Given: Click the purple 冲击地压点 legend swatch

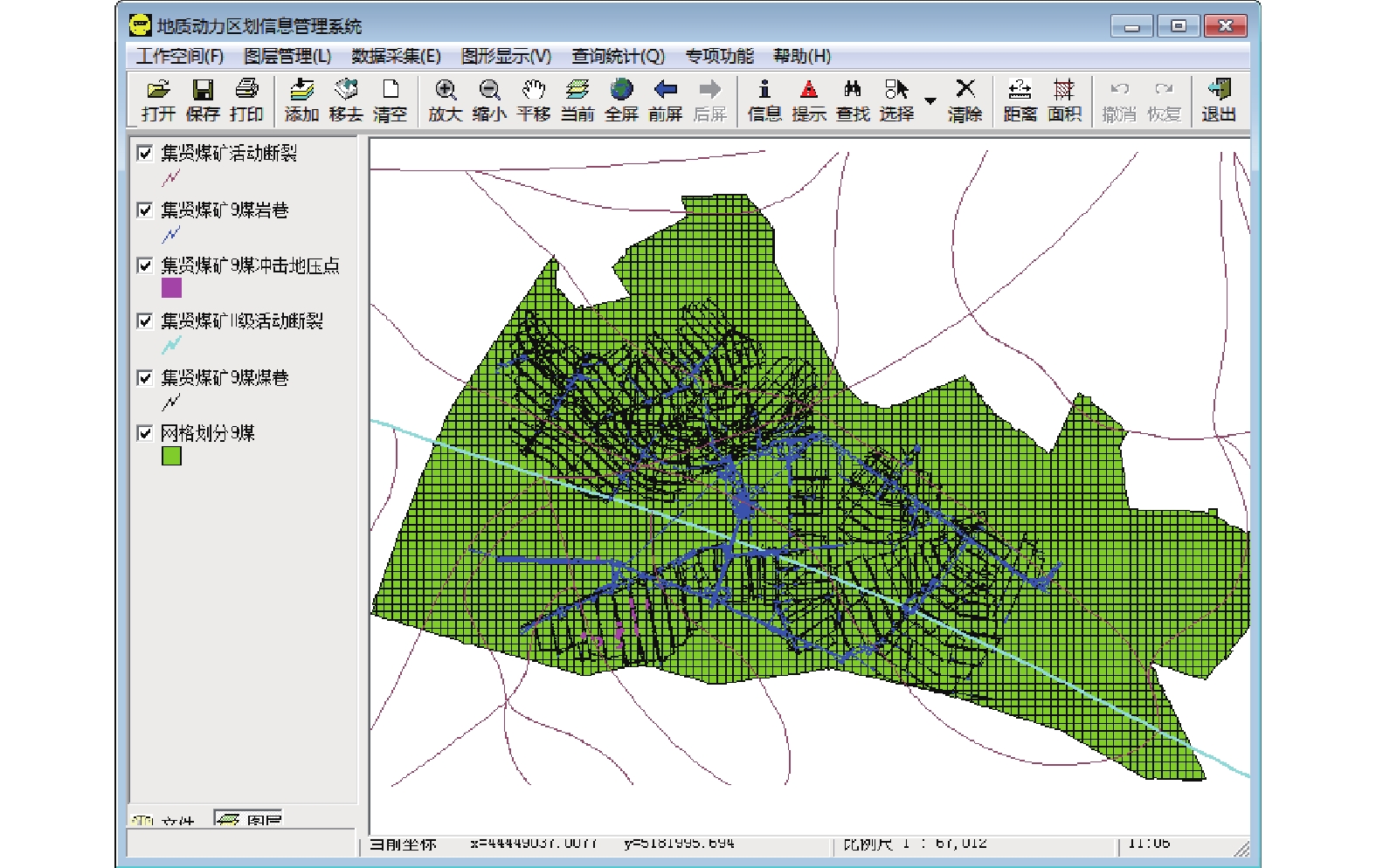Looking at the screenshot, I should click(x=171, y=288).
